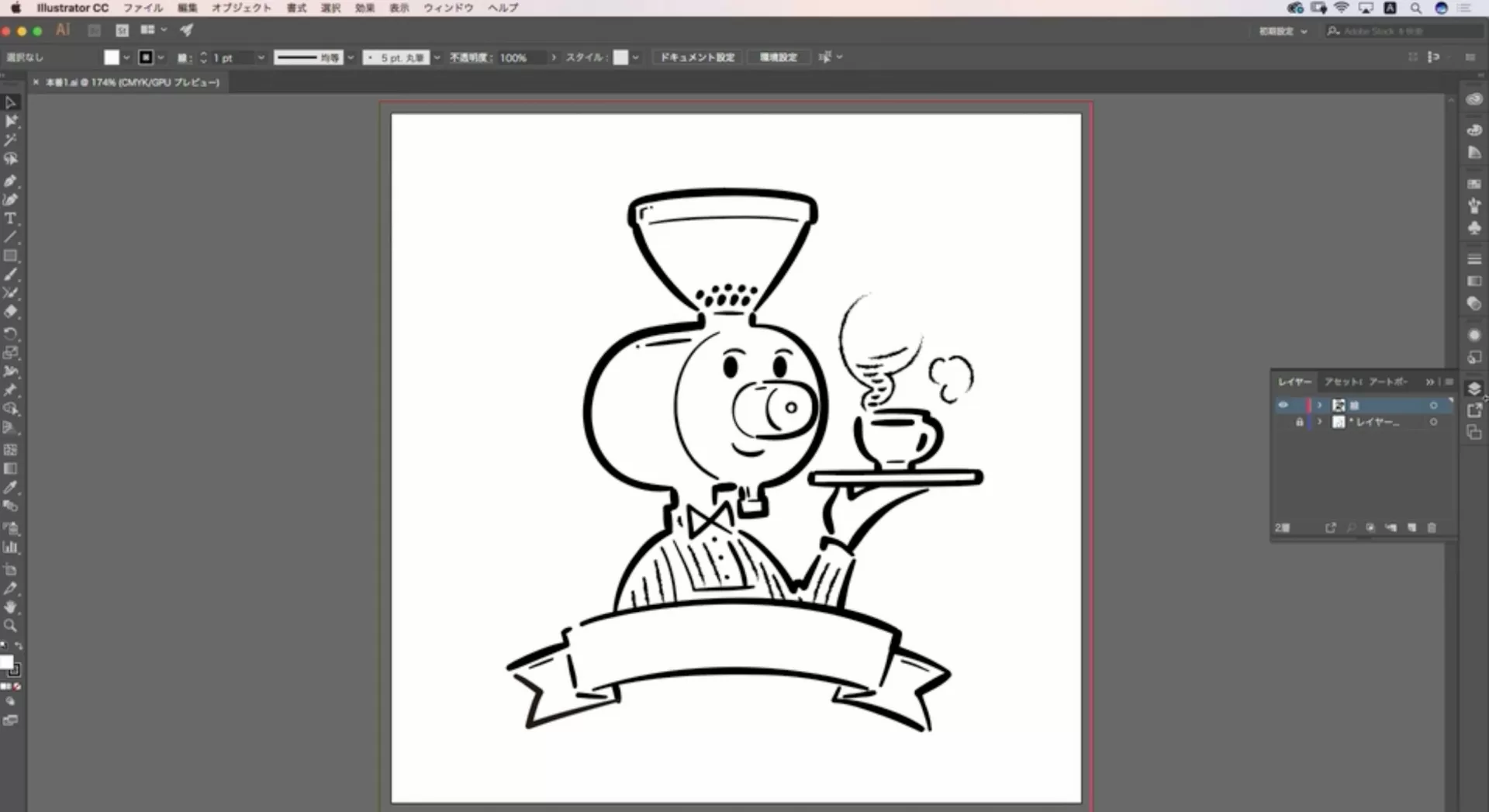
Task: Choose the Magic Wand tool
Action: (10, 140)
